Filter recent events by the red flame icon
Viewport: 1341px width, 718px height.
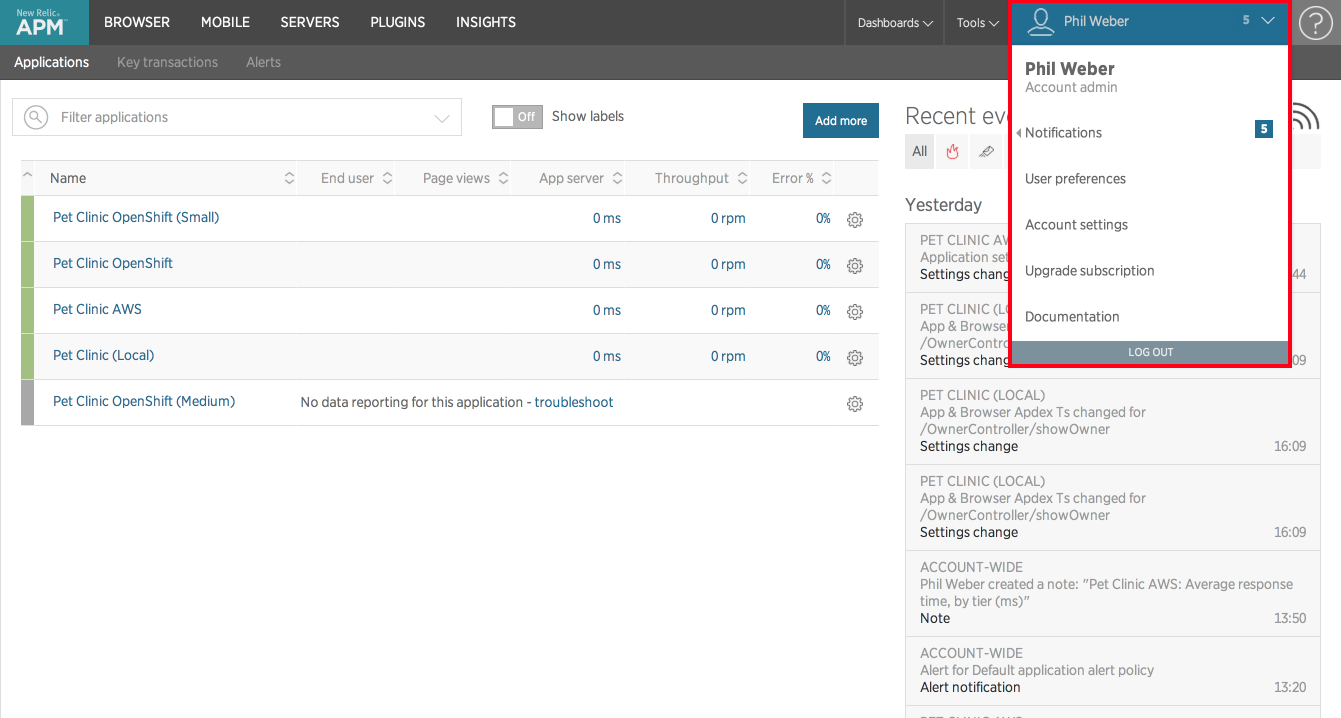[953, 152]
